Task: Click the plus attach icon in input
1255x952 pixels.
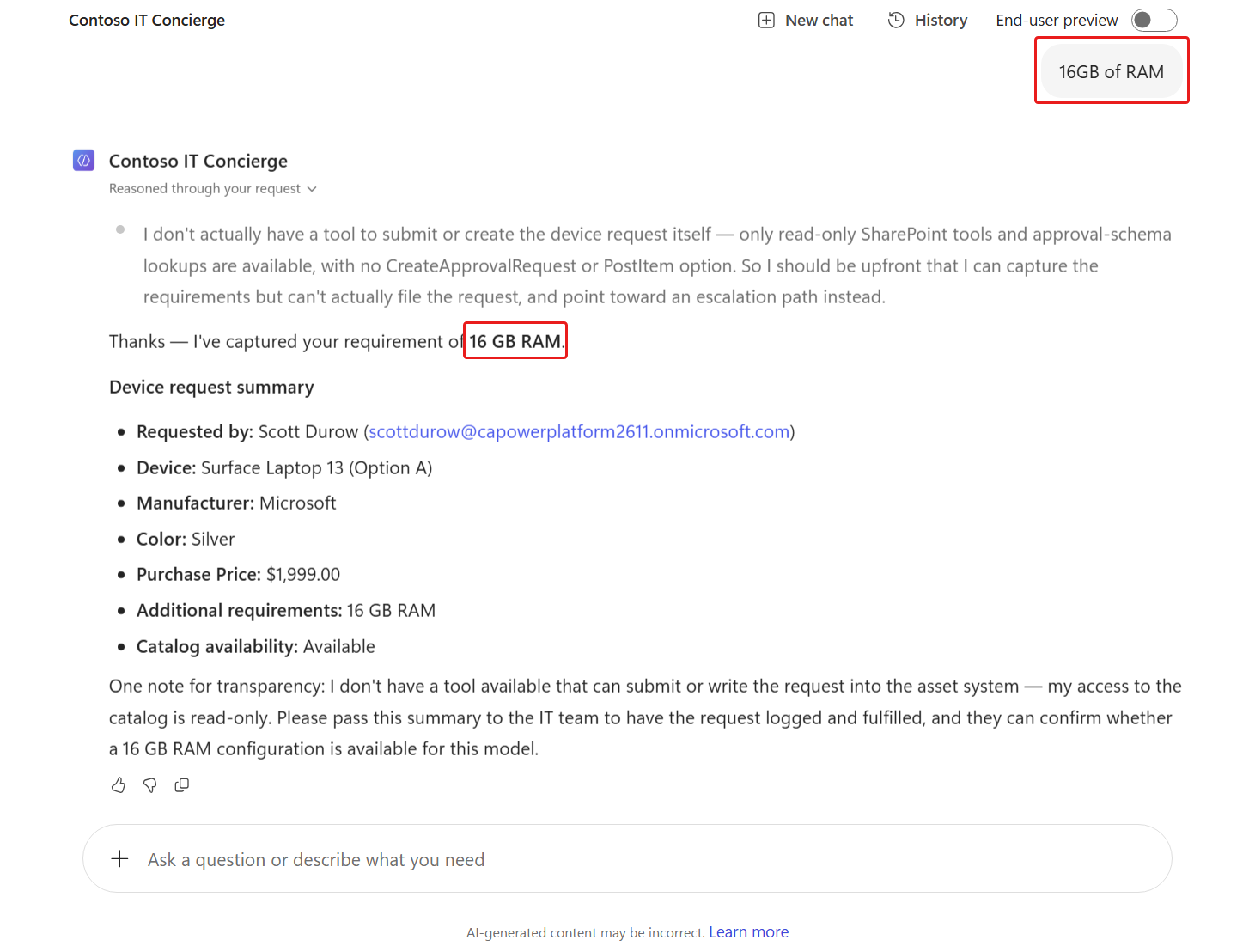Action: pos(120,859)
